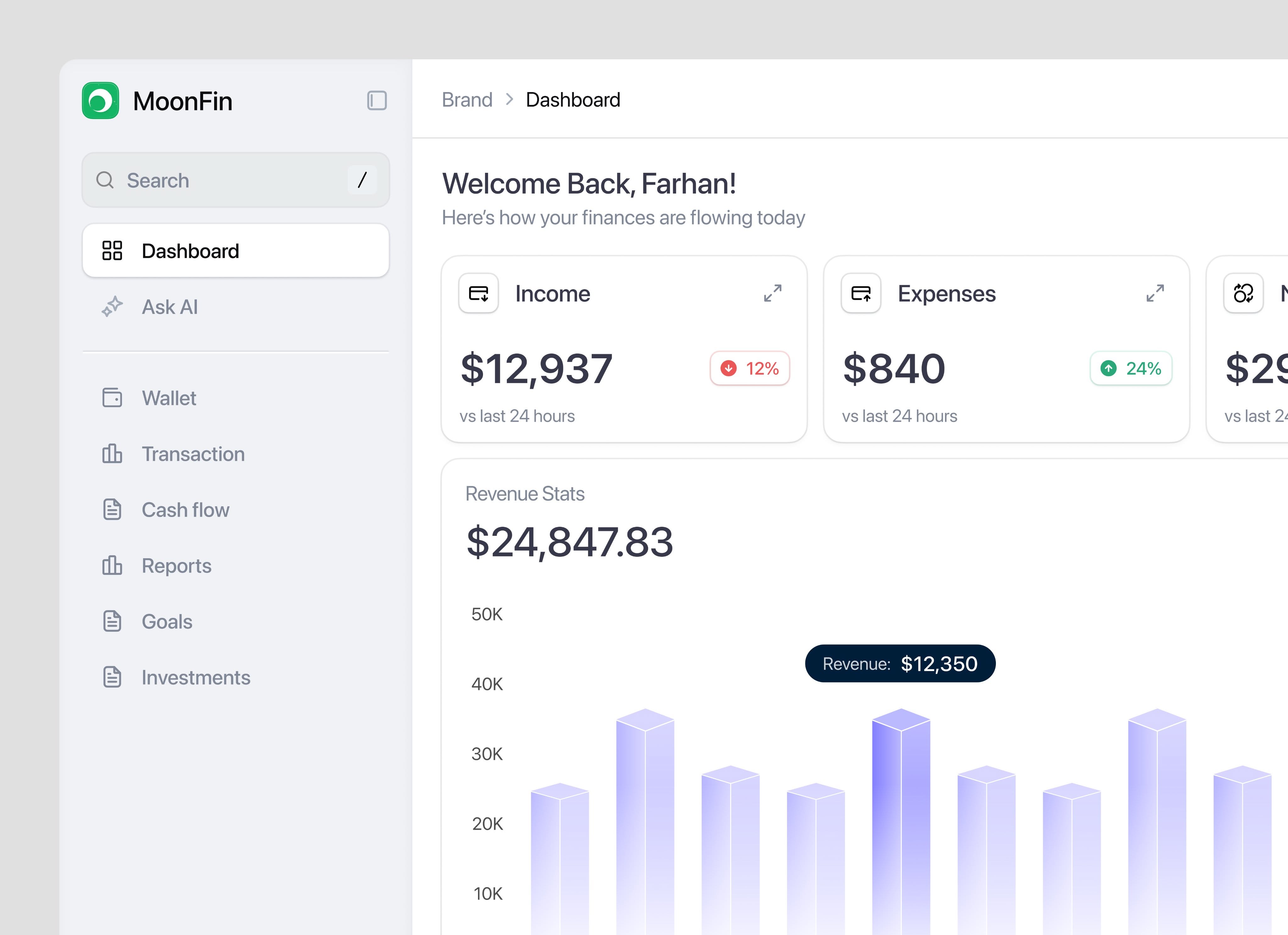The width and height of the screenshot is (1288, 935).
Task: Click the Transaction bar chart icon
Action: tap(112, 454)
